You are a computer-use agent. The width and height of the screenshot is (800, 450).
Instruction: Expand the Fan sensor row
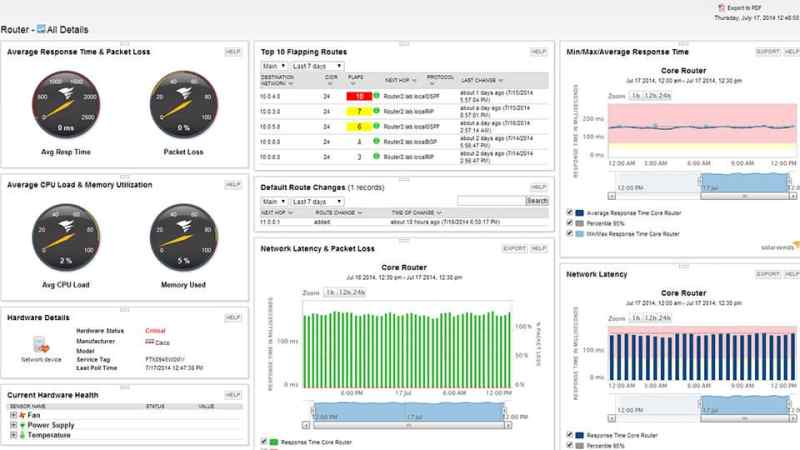coord(13,415)
